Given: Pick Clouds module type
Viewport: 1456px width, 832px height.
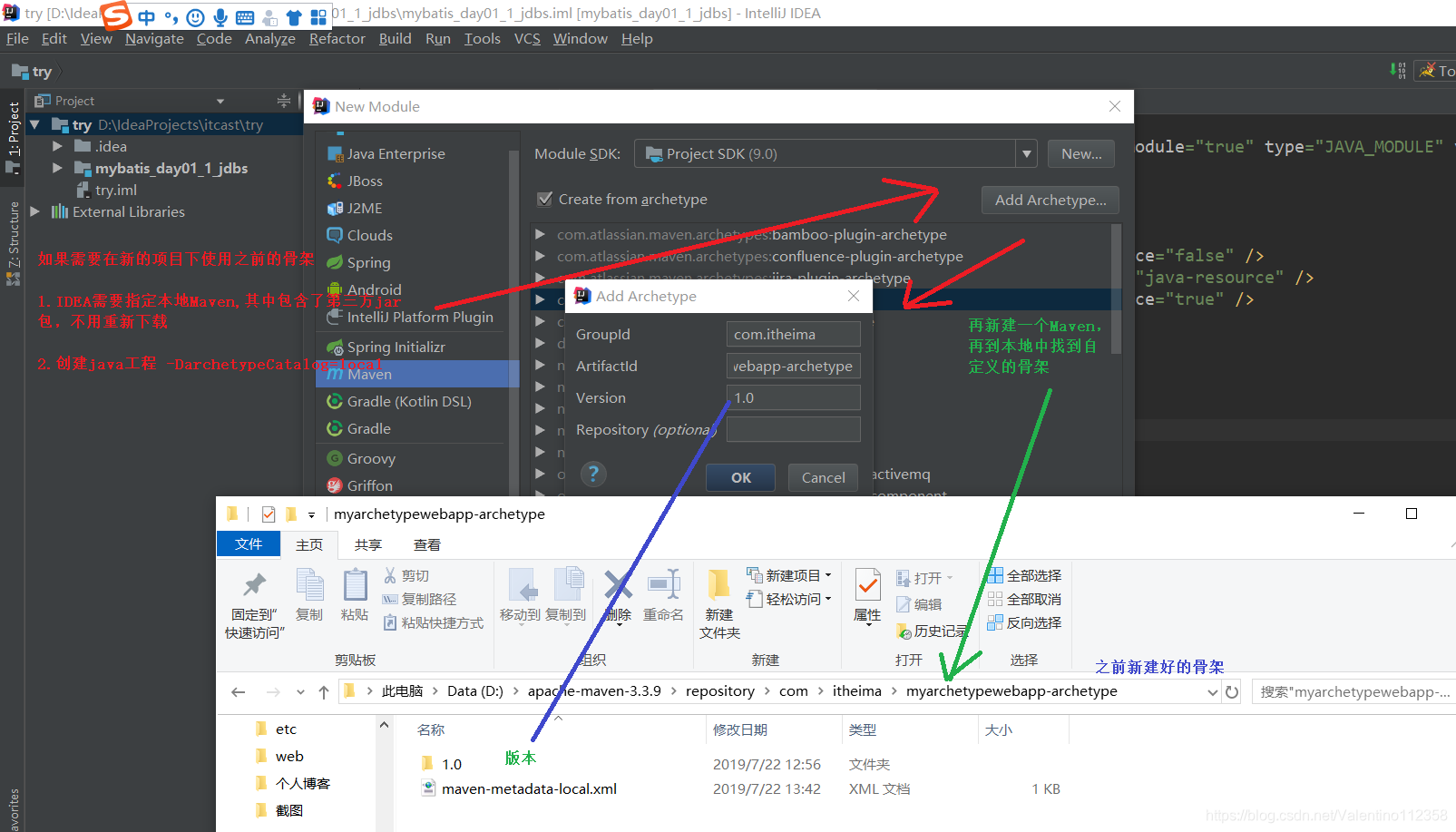Looking at the screenshot, I should [x=360, y=236].
